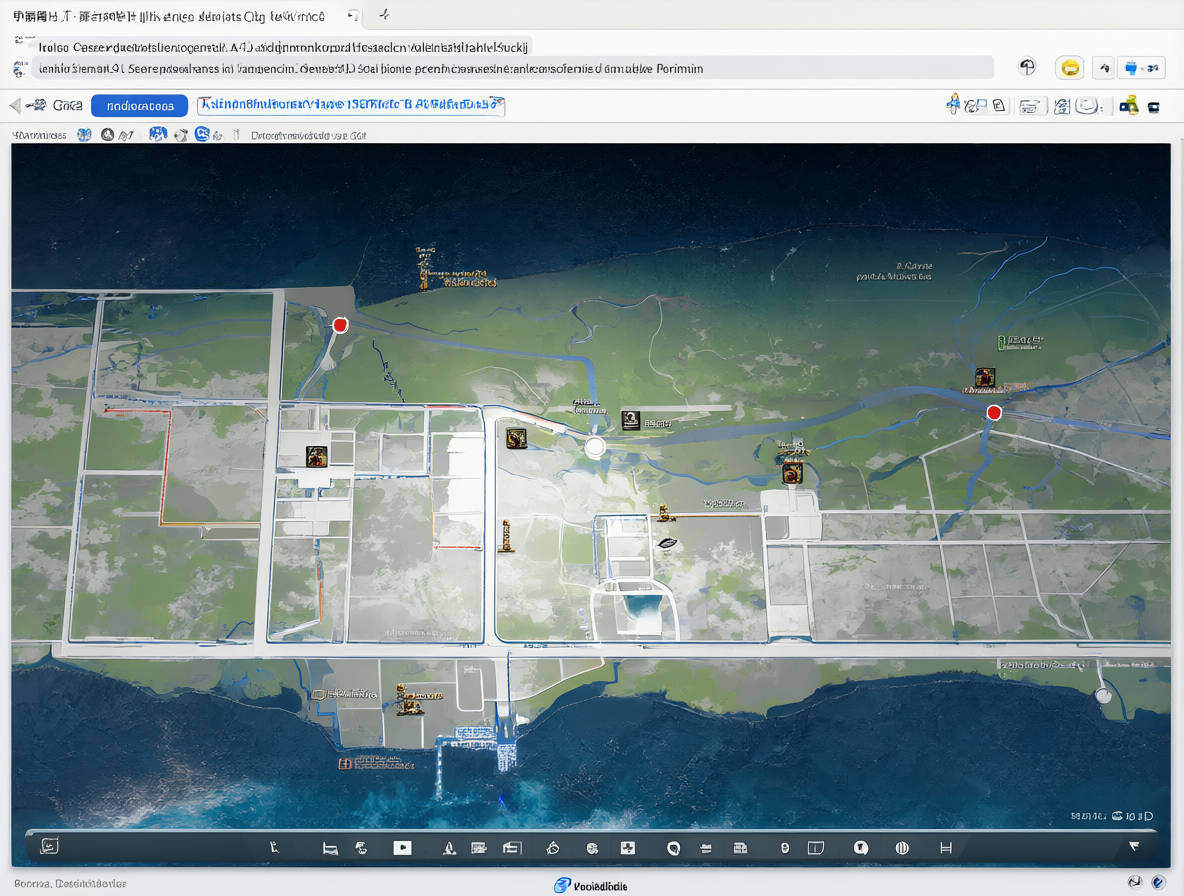
Task: Open the blue outlined link field beside the blue button
Action: click(351, 105)
